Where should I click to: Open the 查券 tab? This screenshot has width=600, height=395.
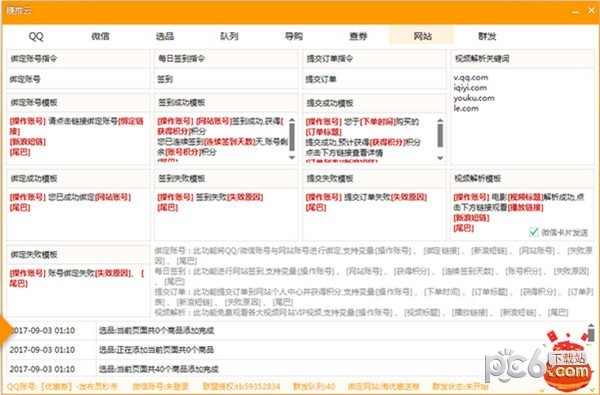coord(358,36)
